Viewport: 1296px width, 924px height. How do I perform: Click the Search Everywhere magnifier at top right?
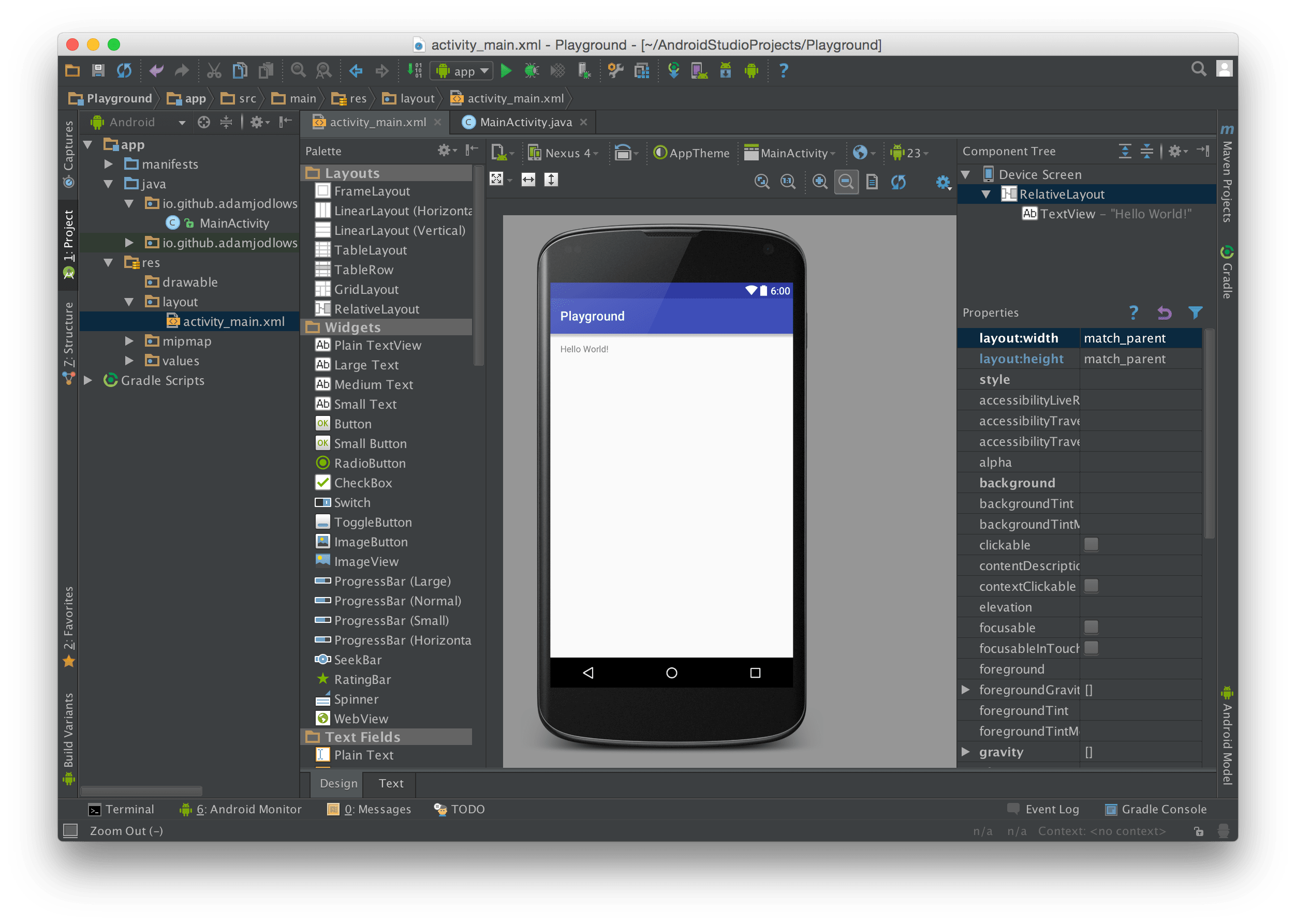(1198, 69)
